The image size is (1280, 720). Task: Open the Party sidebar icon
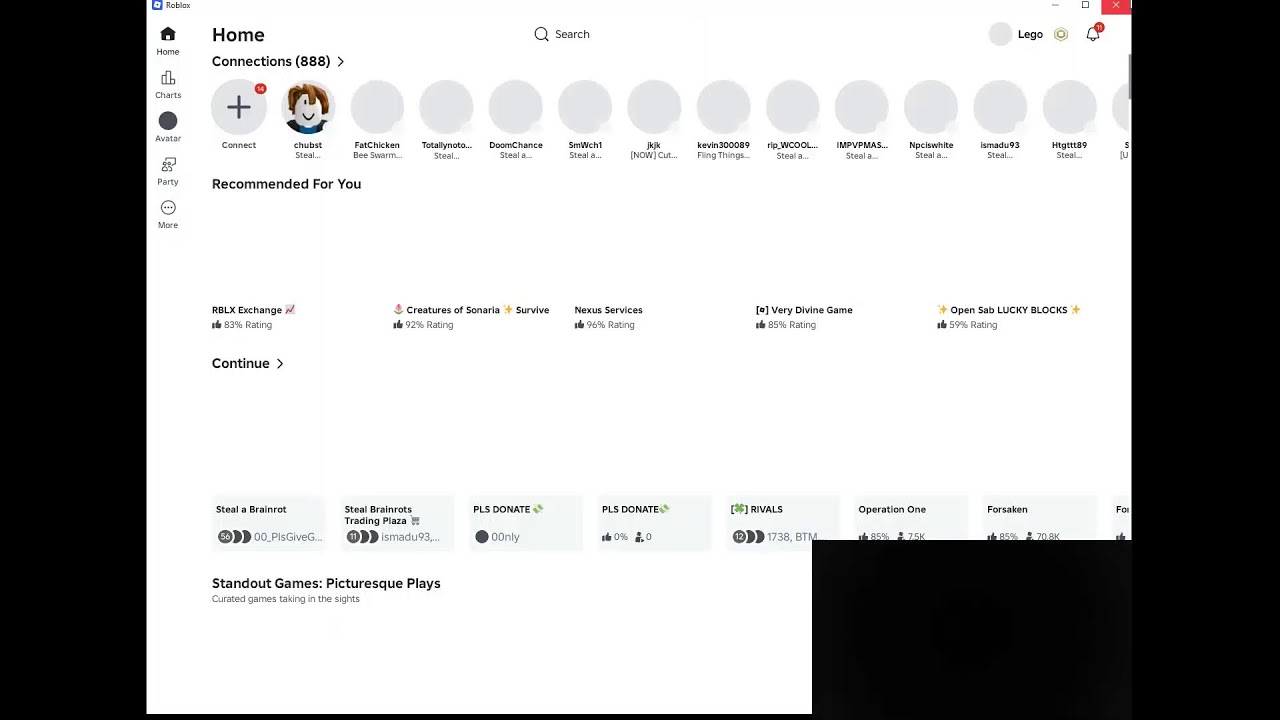click(x=168, y=164)
